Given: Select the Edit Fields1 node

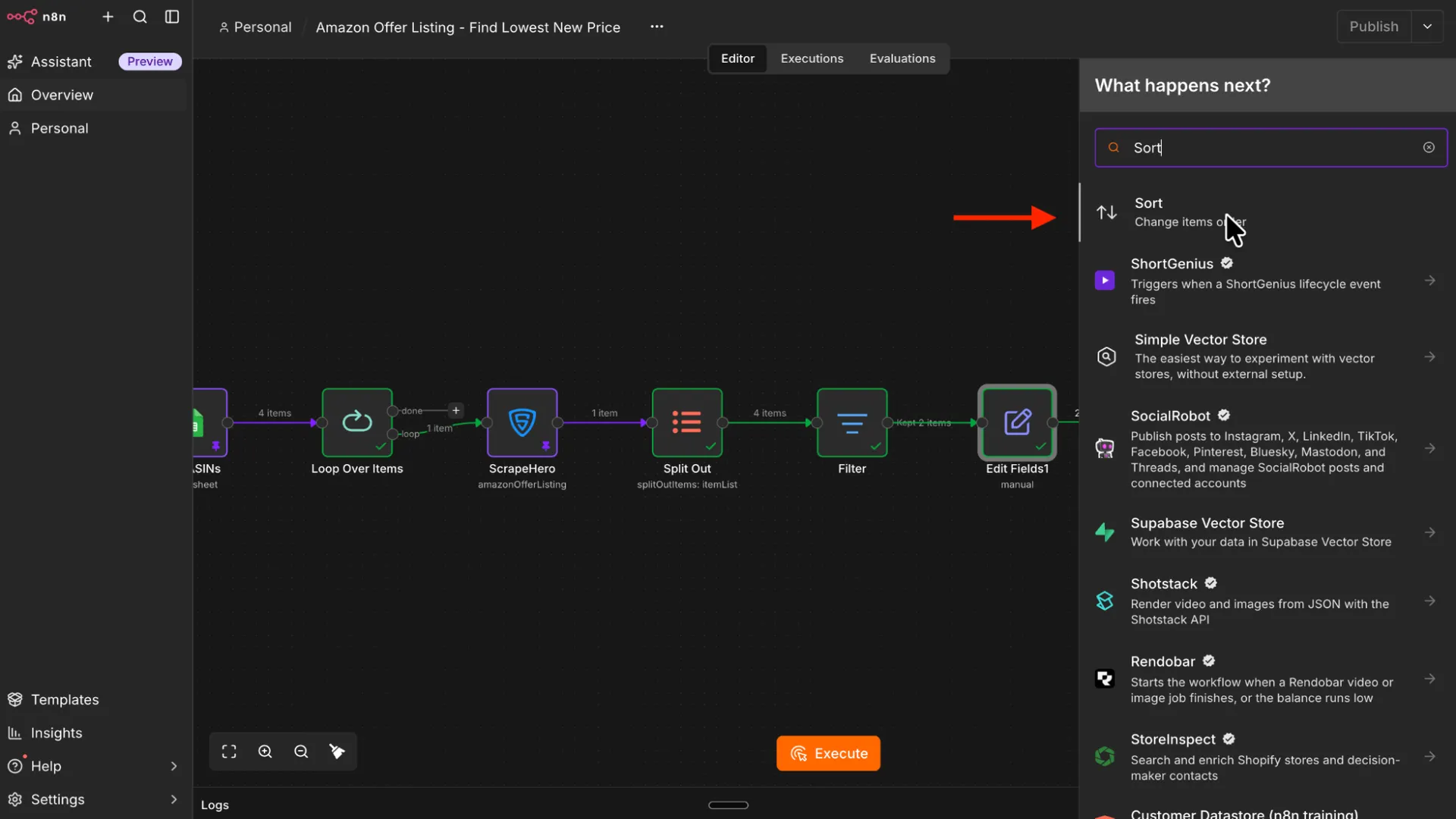Looking at the screenshot, I should [x=1017, y=422].
